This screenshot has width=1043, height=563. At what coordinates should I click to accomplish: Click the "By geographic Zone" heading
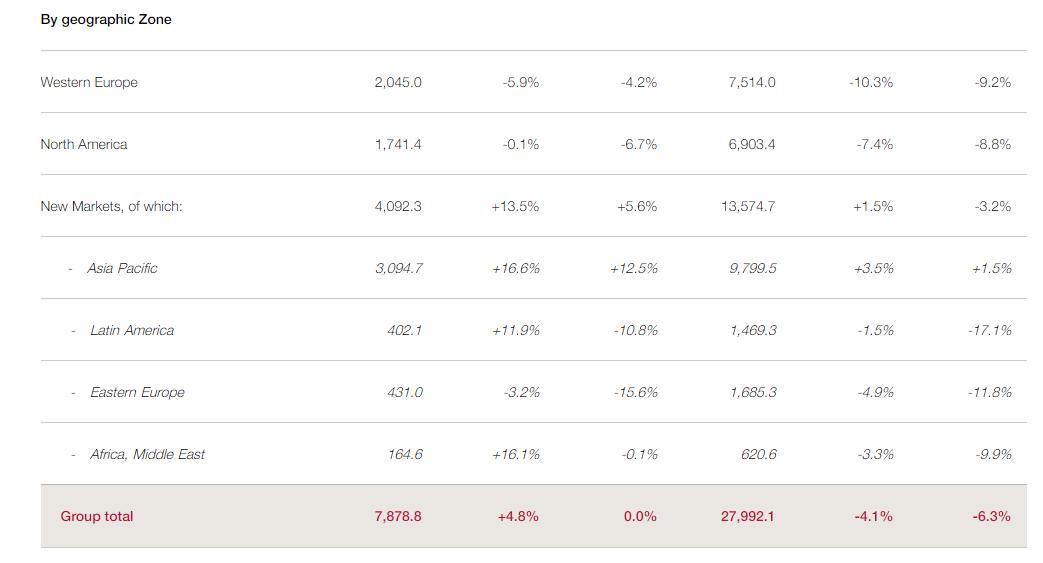106,19
